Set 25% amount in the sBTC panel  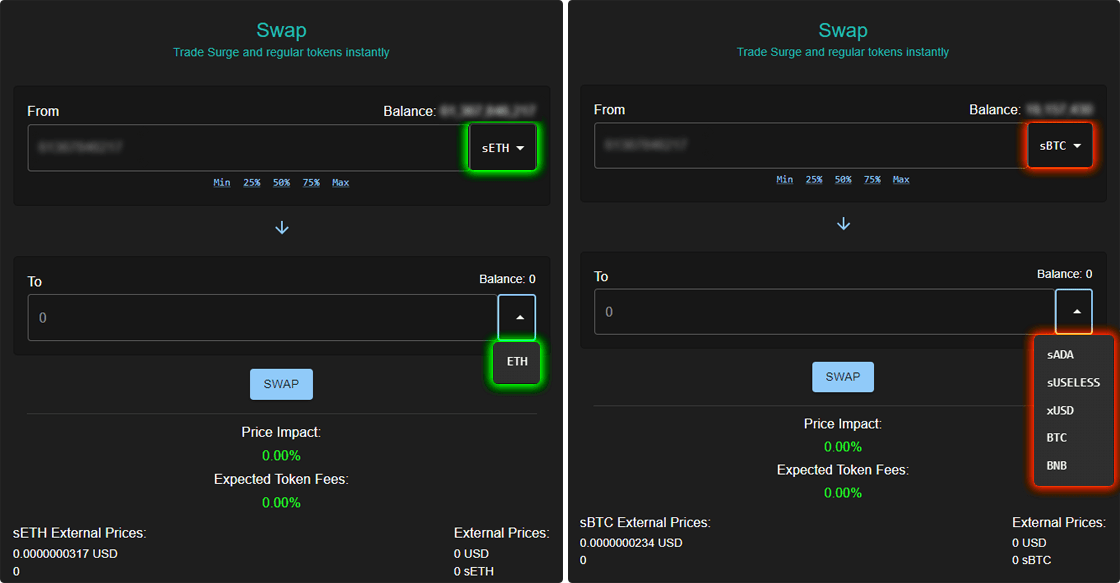pyautogui.click(x=814, y=180)
